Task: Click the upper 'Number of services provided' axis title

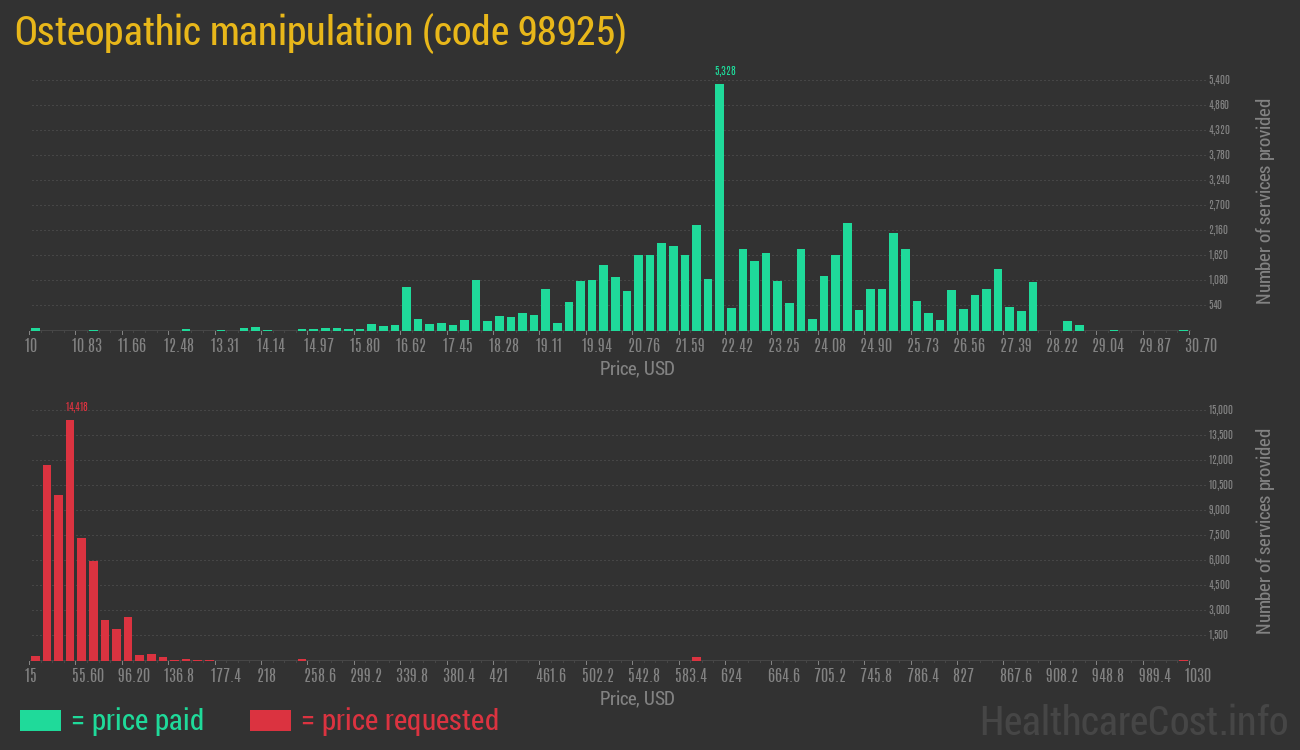Action: coord(1264,201)
